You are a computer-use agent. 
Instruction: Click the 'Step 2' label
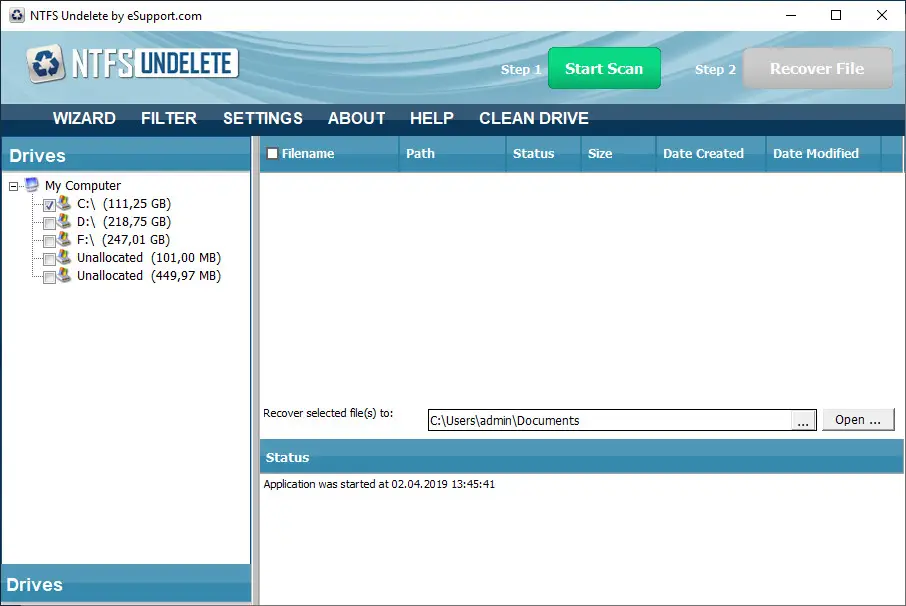[715, 69]
